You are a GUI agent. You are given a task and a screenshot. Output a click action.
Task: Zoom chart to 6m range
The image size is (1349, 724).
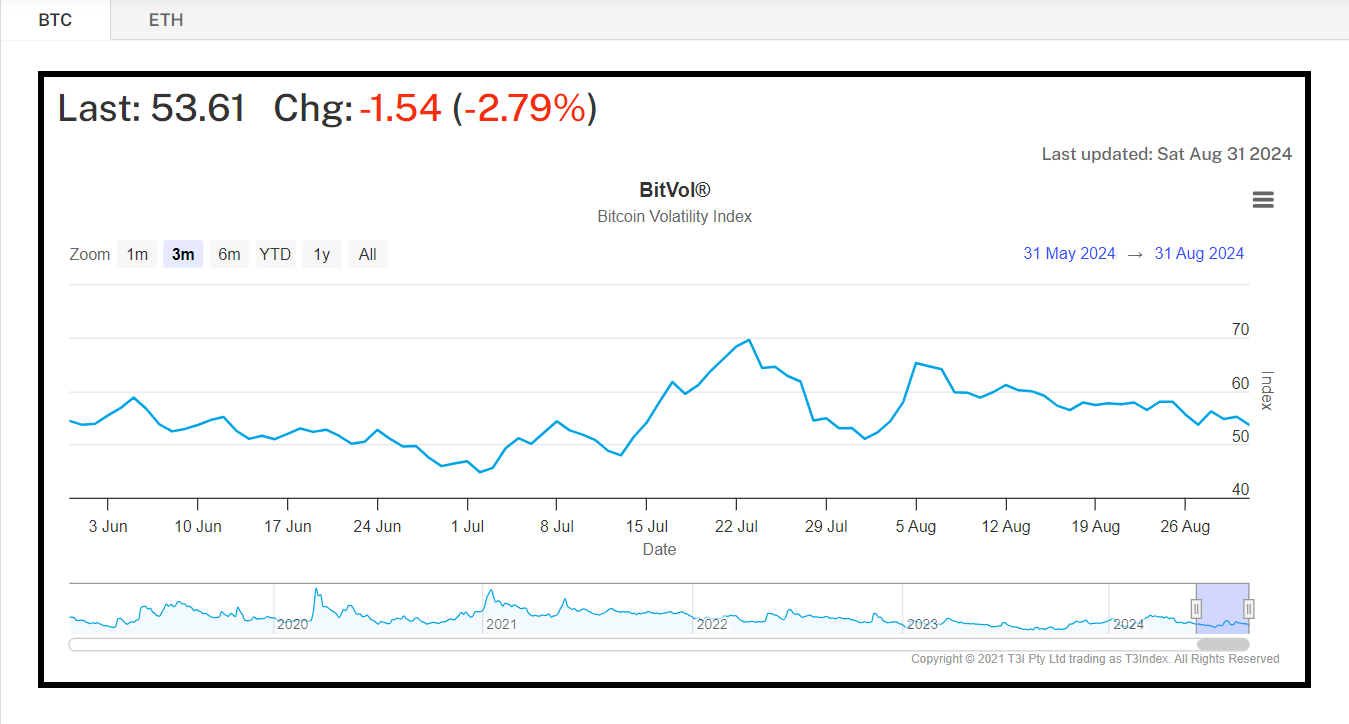coord(229,254)
